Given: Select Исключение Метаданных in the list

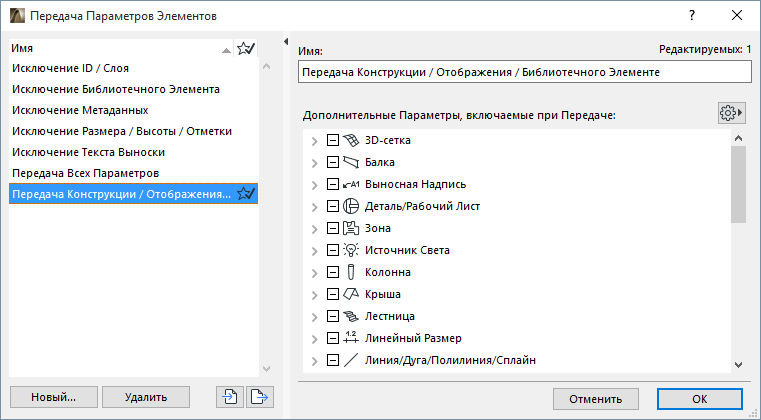Looking at the screenshot, I should pyautogui.click(x=80, y=110).
